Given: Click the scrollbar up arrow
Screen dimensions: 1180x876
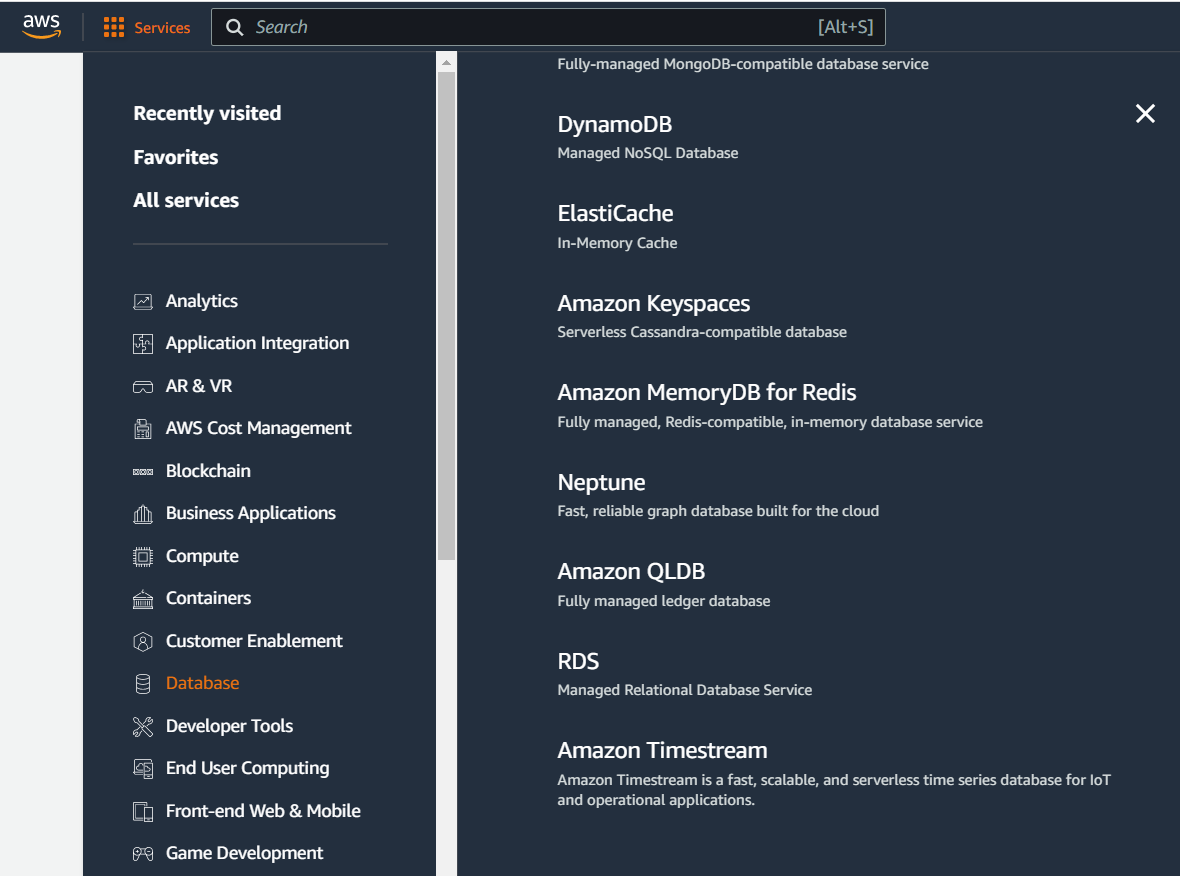Looking at the screenshot, I should point(446,62).
